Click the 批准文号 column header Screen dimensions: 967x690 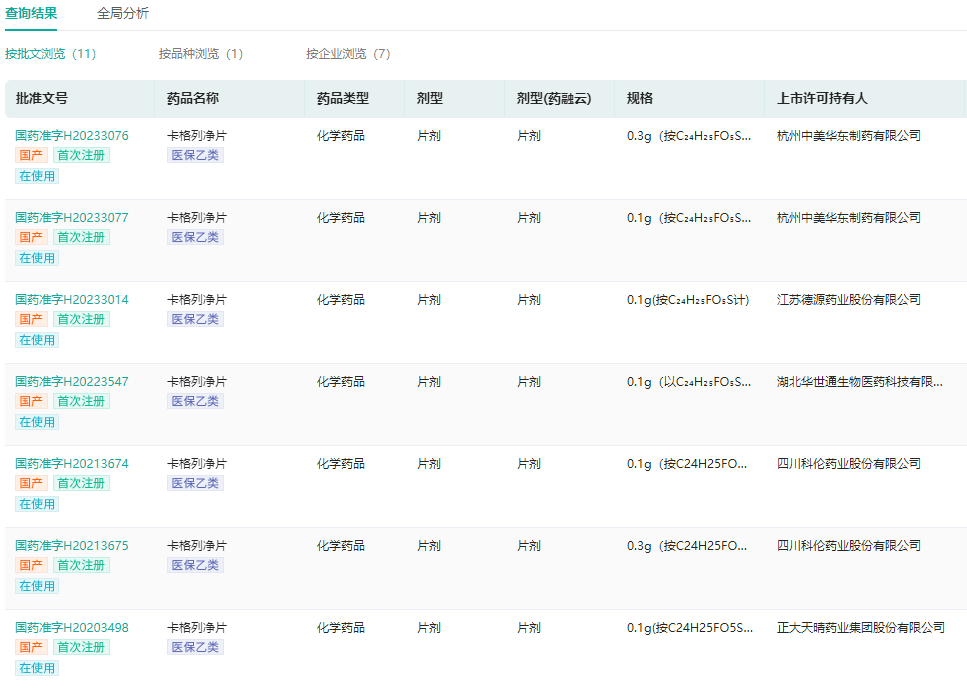point(42,99)
